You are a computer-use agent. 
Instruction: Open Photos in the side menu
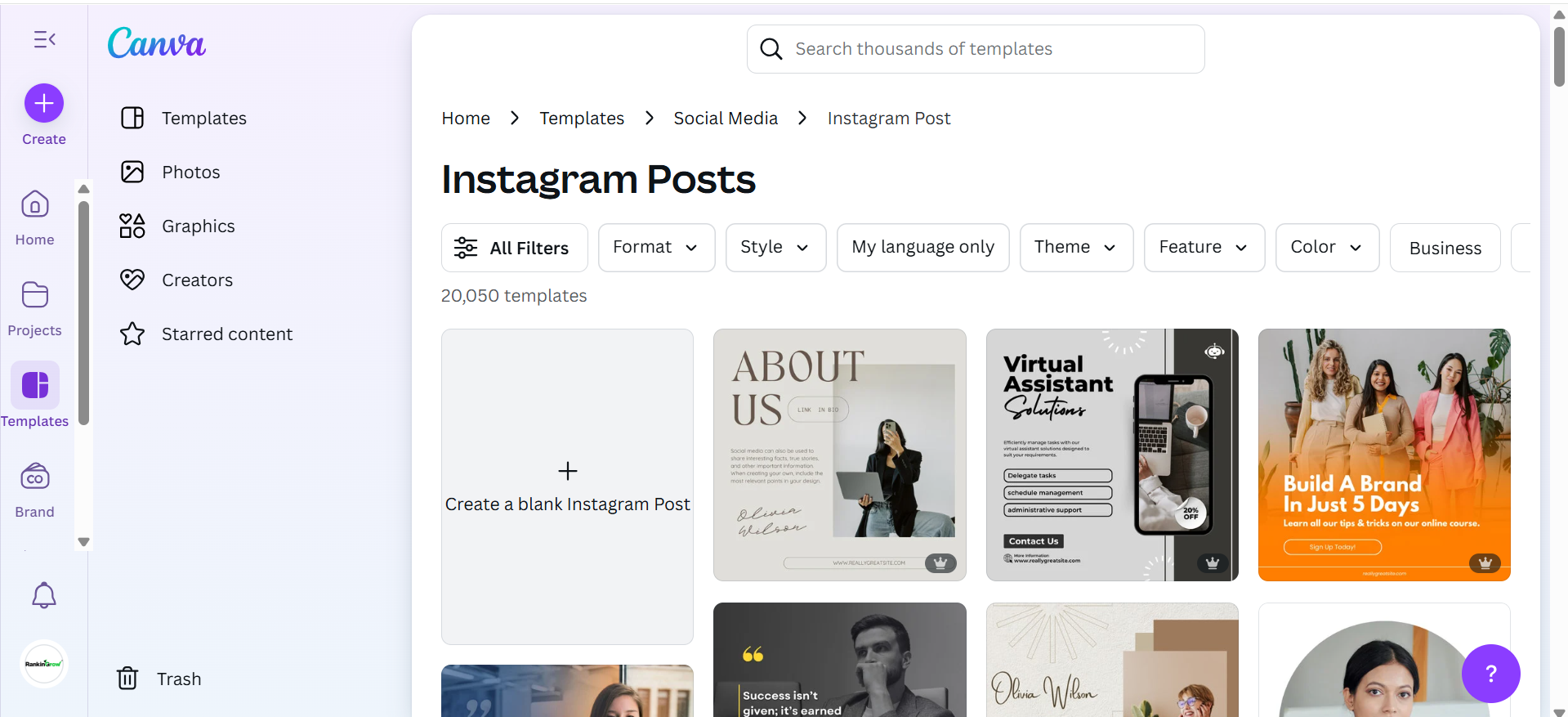[x=191, y=172]
